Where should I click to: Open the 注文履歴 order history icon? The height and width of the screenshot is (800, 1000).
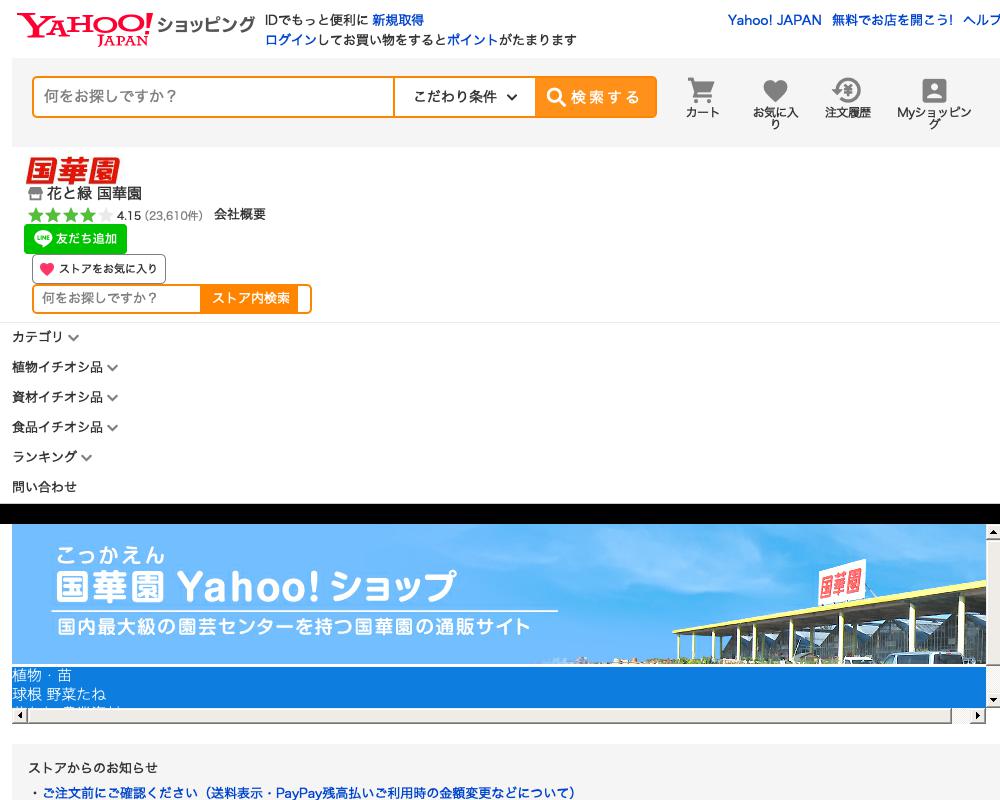pyautogui.click(x=848, y=92)
